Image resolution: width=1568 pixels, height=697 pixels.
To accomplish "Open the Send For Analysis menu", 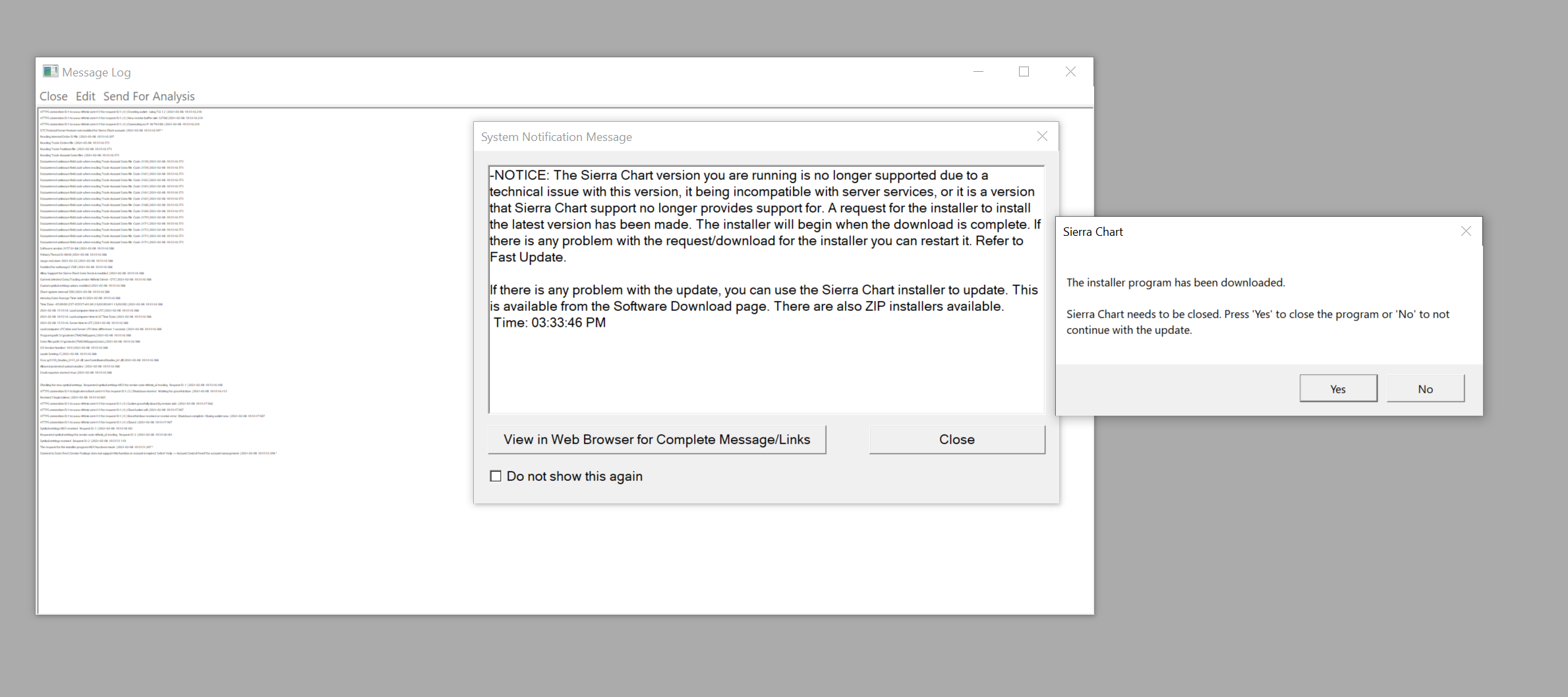I will coord(149,96).
